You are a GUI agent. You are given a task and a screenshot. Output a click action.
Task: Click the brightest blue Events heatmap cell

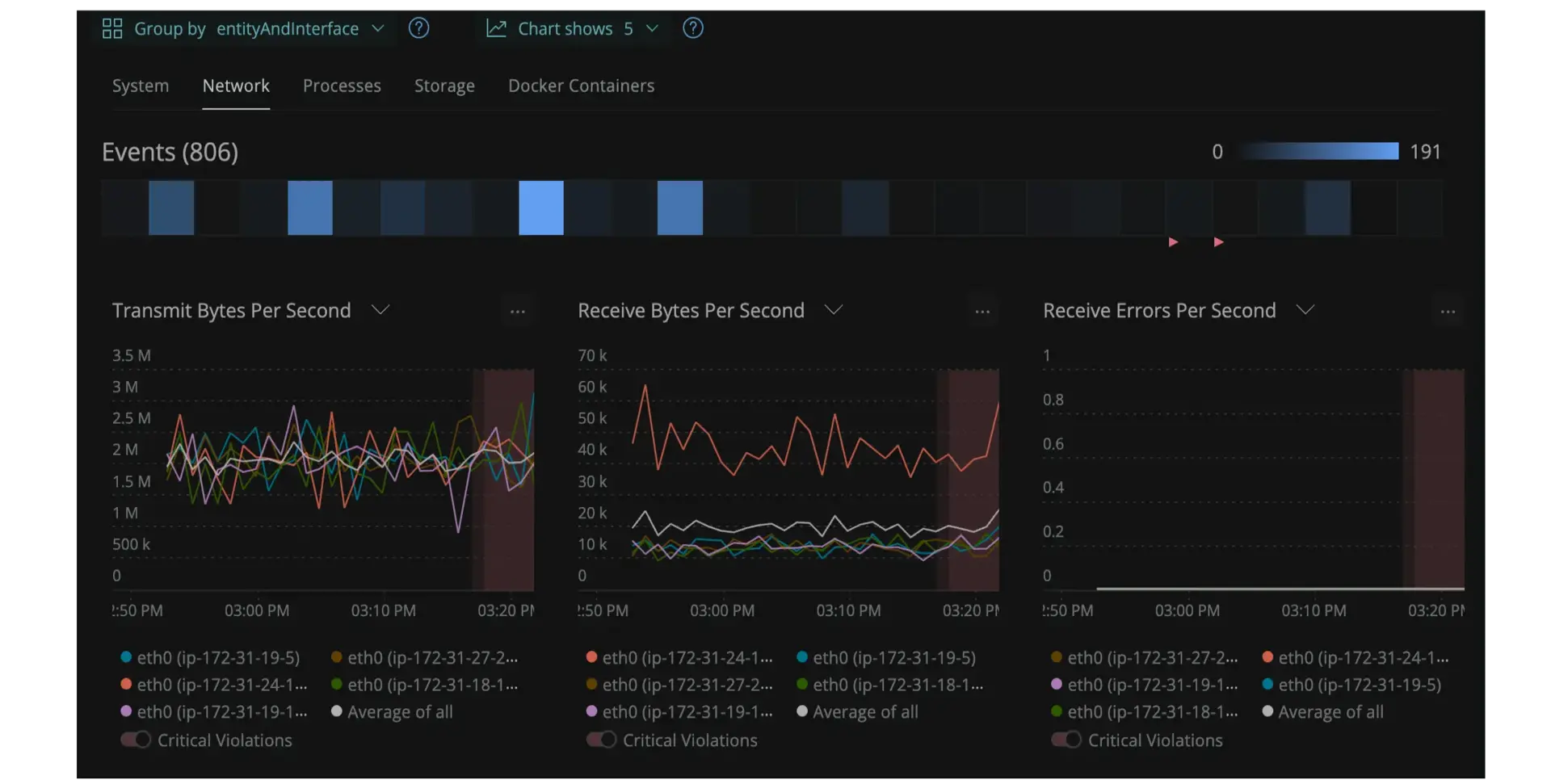point(541,208)
